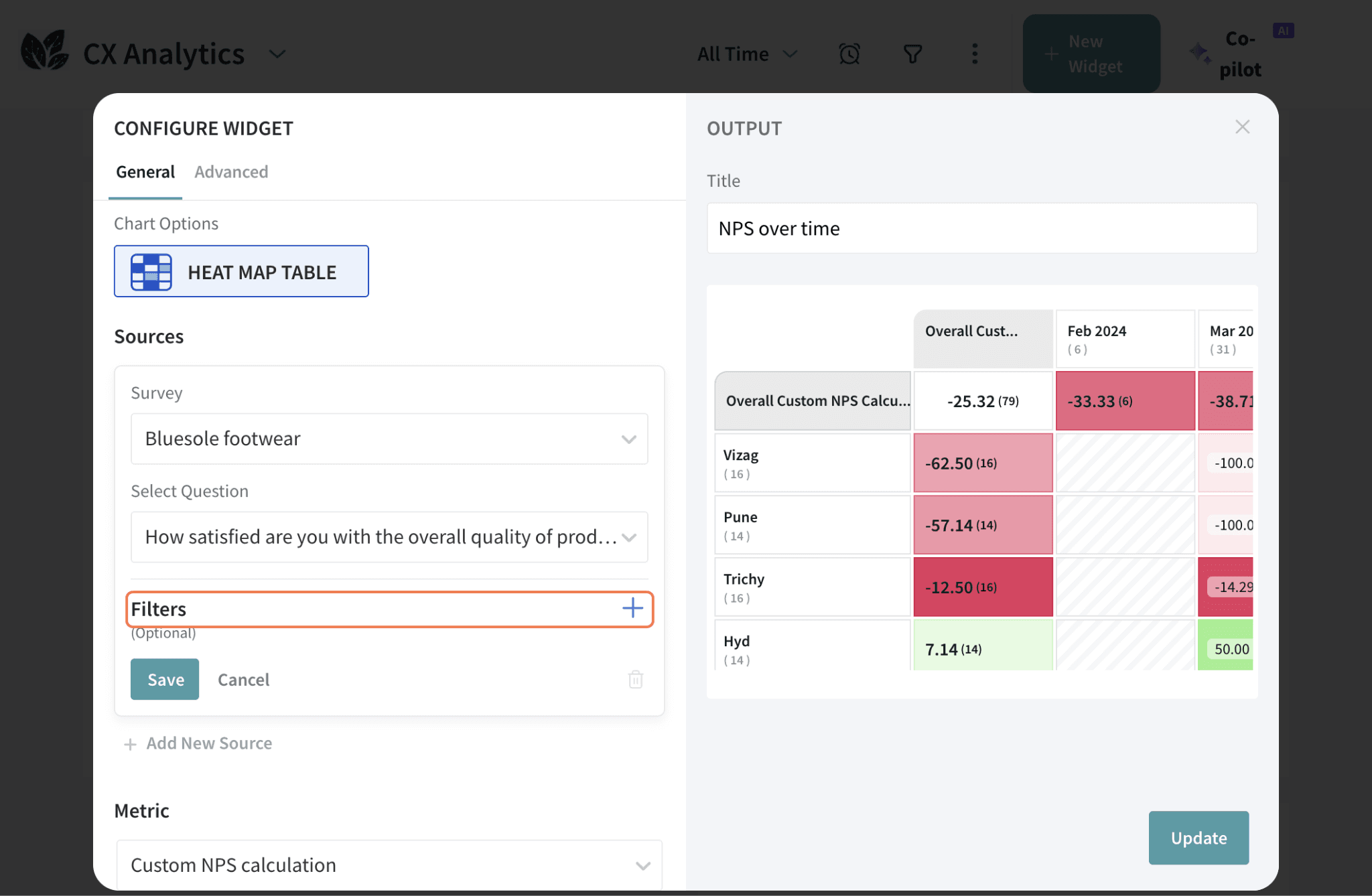Click the Update button
Screen dimensions: 1372x896
tap(1198, 838)
